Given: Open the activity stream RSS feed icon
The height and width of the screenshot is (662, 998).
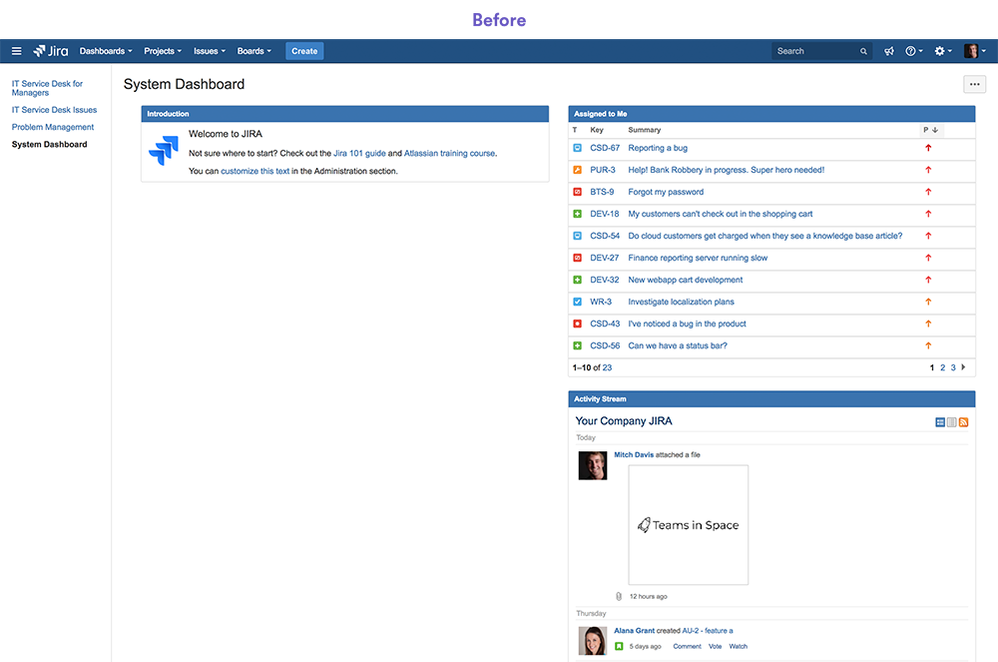Looking at the screenshot, I should 964,422.
